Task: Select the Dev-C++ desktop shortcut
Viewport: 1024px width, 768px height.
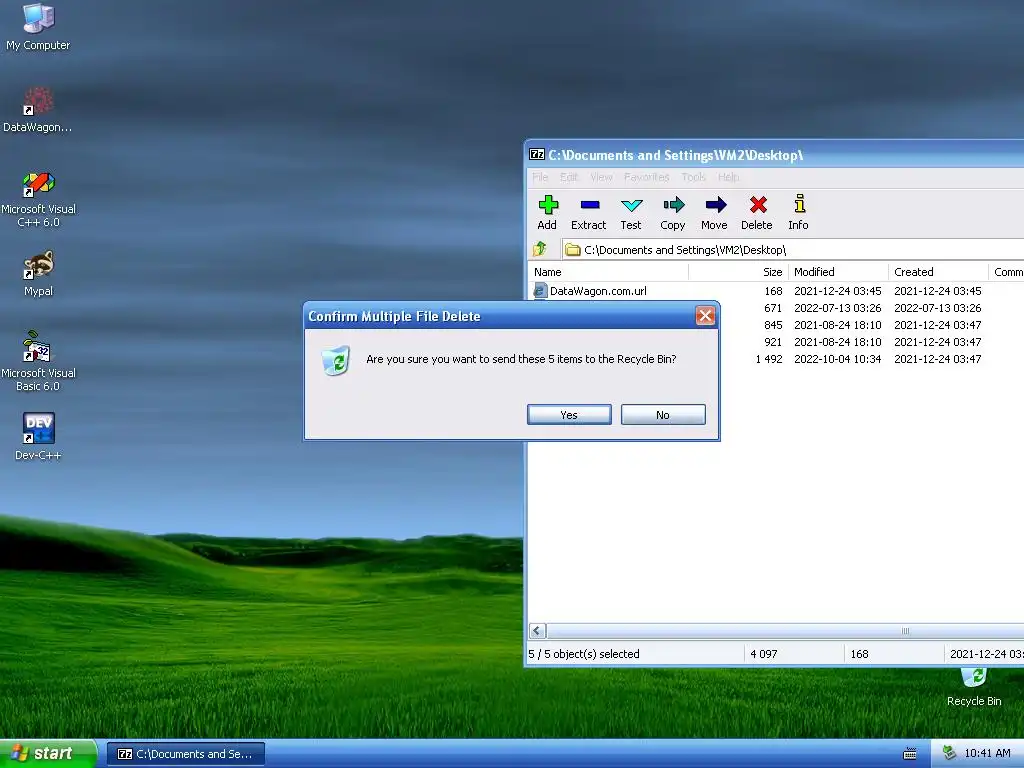Action: coord(38,436)
